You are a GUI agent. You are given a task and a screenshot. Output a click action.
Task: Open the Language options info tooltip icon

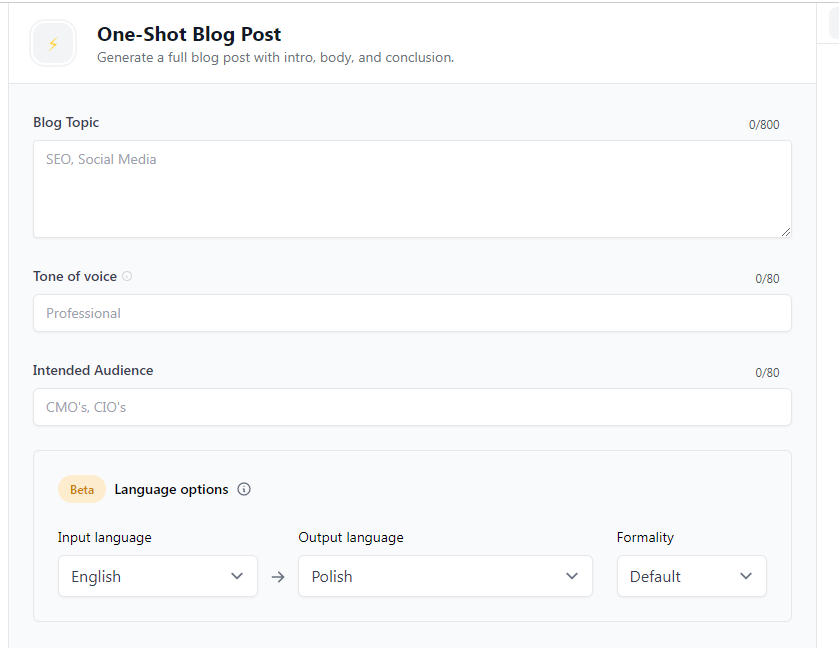(x=244, y=490)
